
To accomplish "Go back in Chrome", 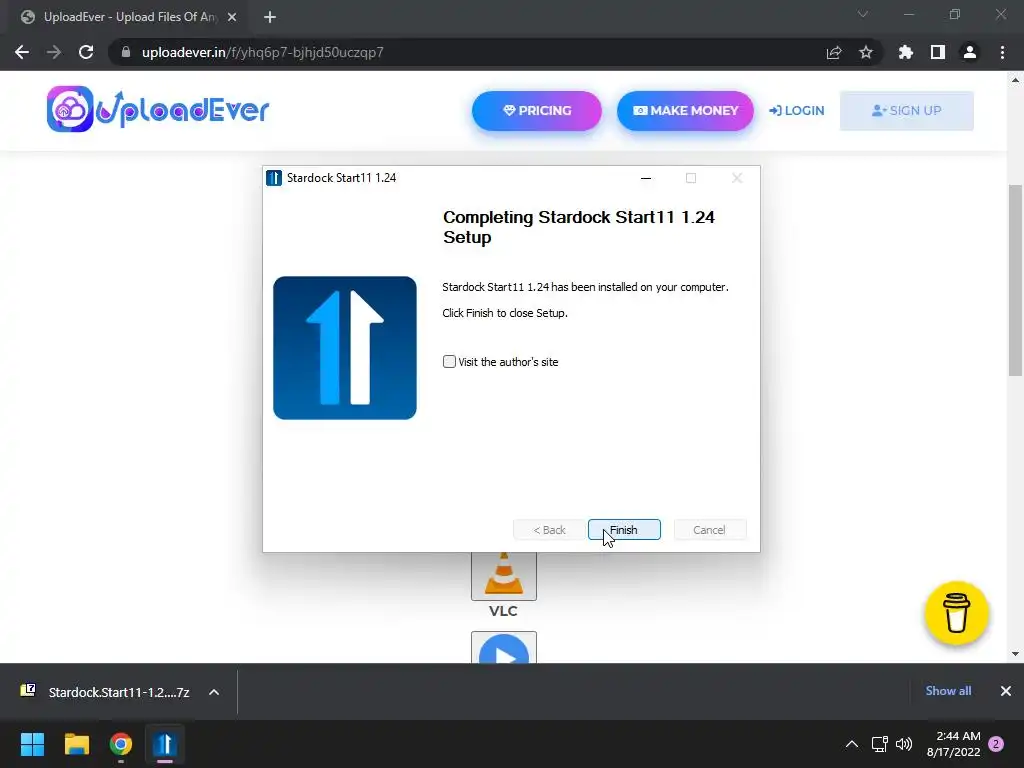I will pos(22,52).
